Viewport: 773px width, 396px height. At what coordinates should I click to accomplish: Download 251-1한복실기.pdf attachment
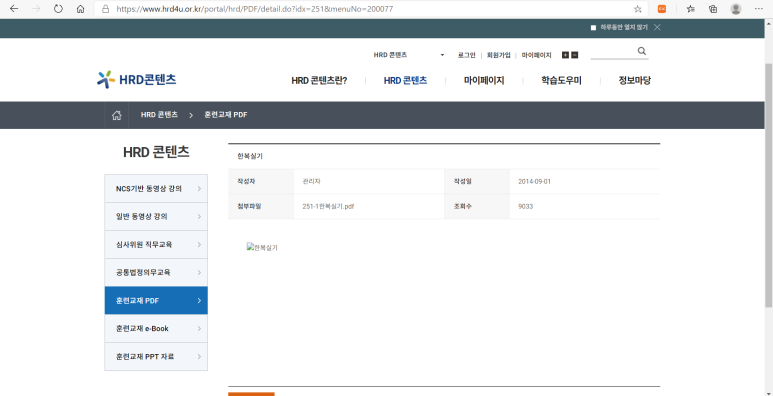click(x=328, y=207)
